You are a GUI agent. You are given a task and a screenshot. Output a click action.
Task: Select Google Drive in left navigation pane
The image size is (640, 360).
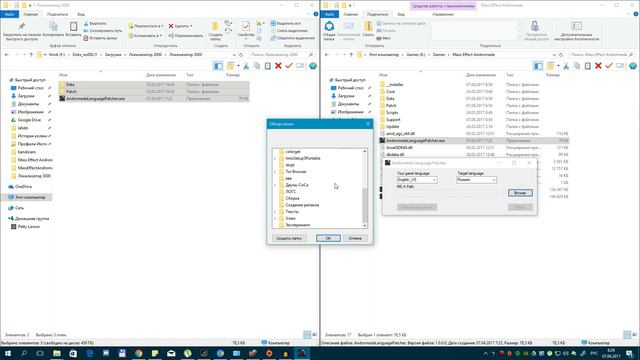pyautogui.click(x=29, y=120)
